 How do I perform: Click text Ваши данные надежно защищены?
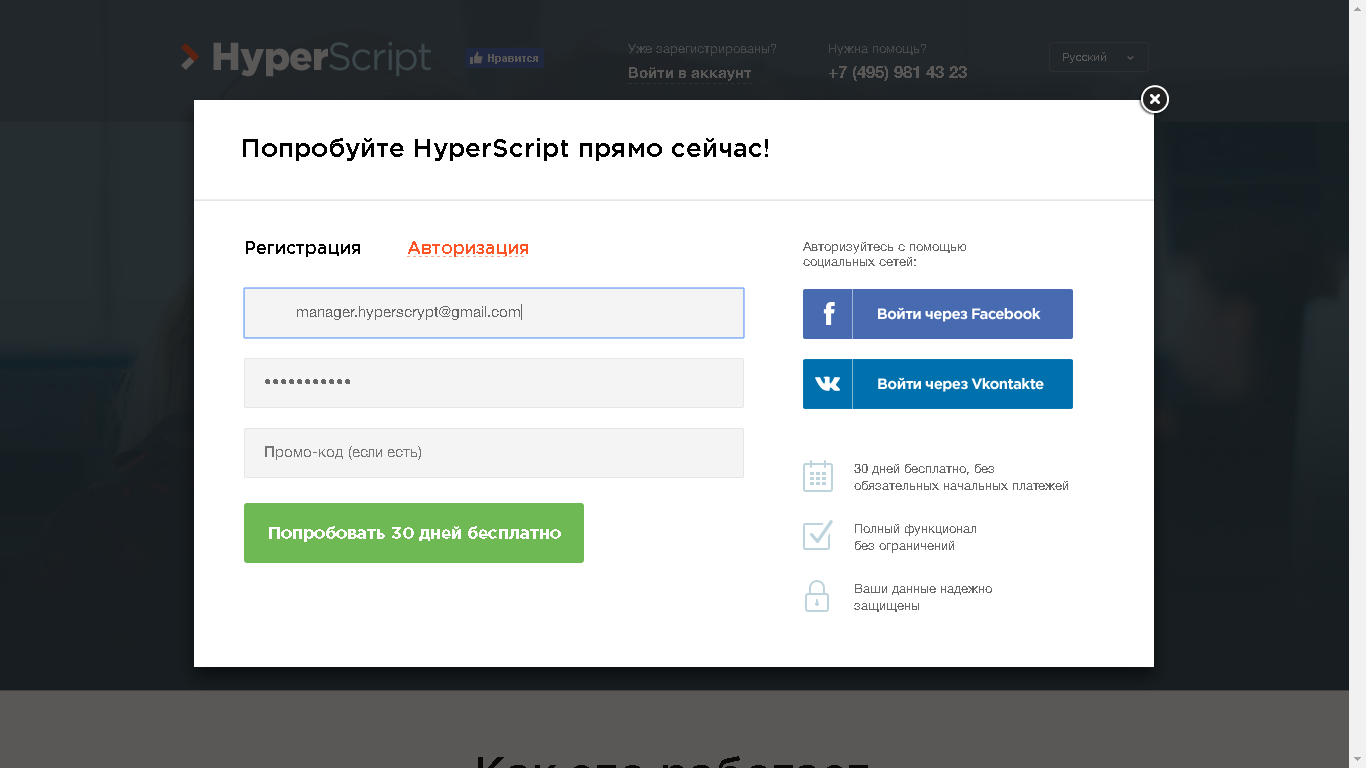click(923, 597)
